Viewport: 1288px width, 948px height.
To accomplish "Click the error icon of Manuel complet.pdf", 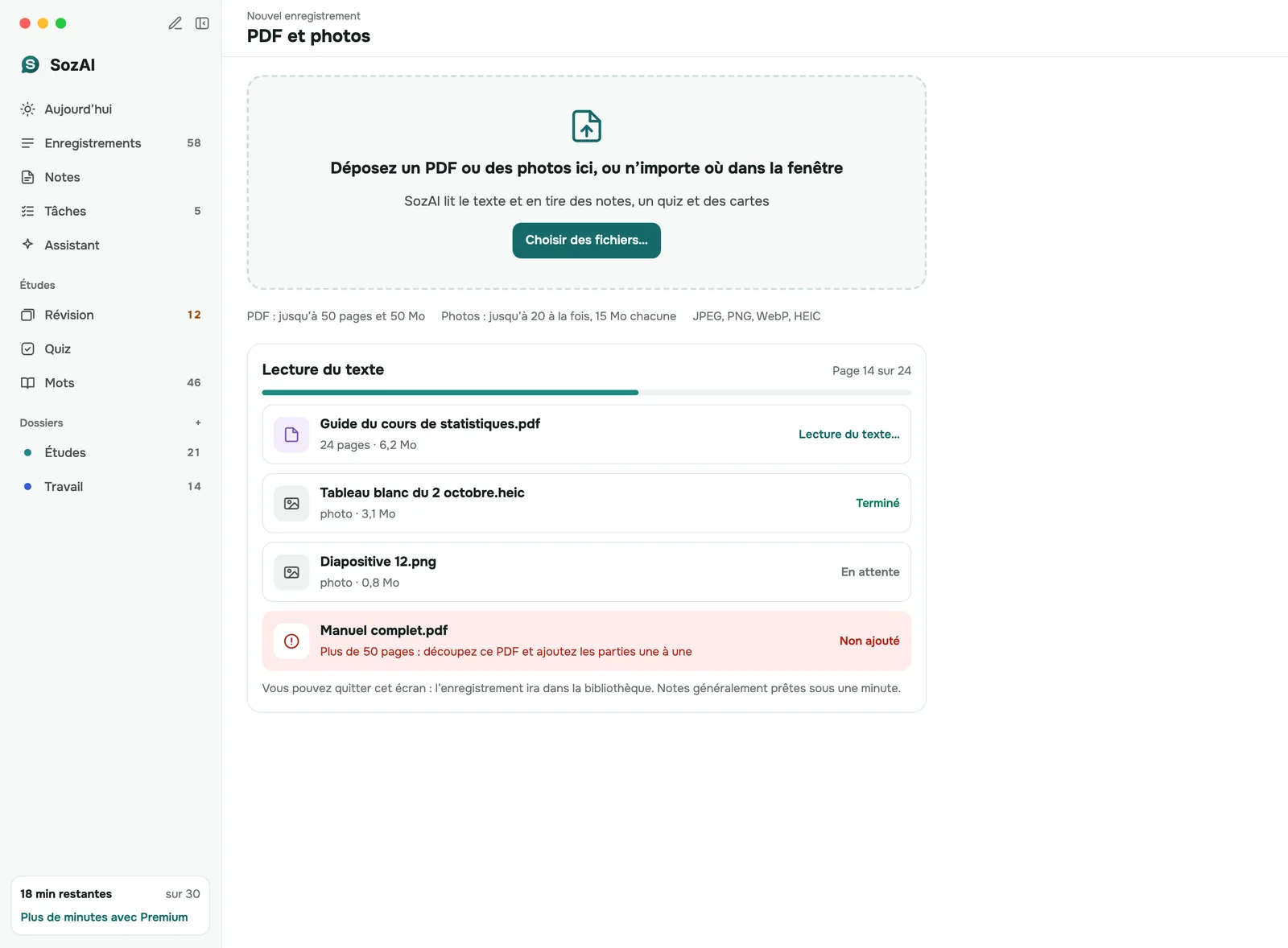I will (291, 641).
